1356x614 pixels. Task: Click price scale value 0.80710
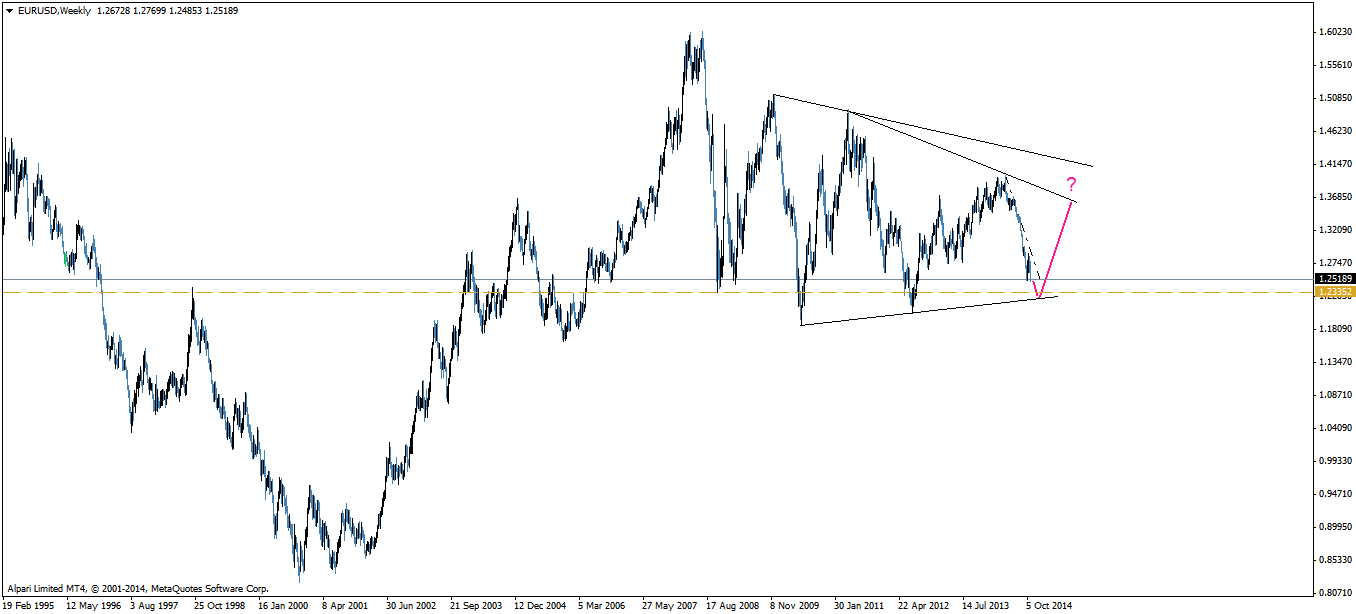click(x=1337, y=593)
